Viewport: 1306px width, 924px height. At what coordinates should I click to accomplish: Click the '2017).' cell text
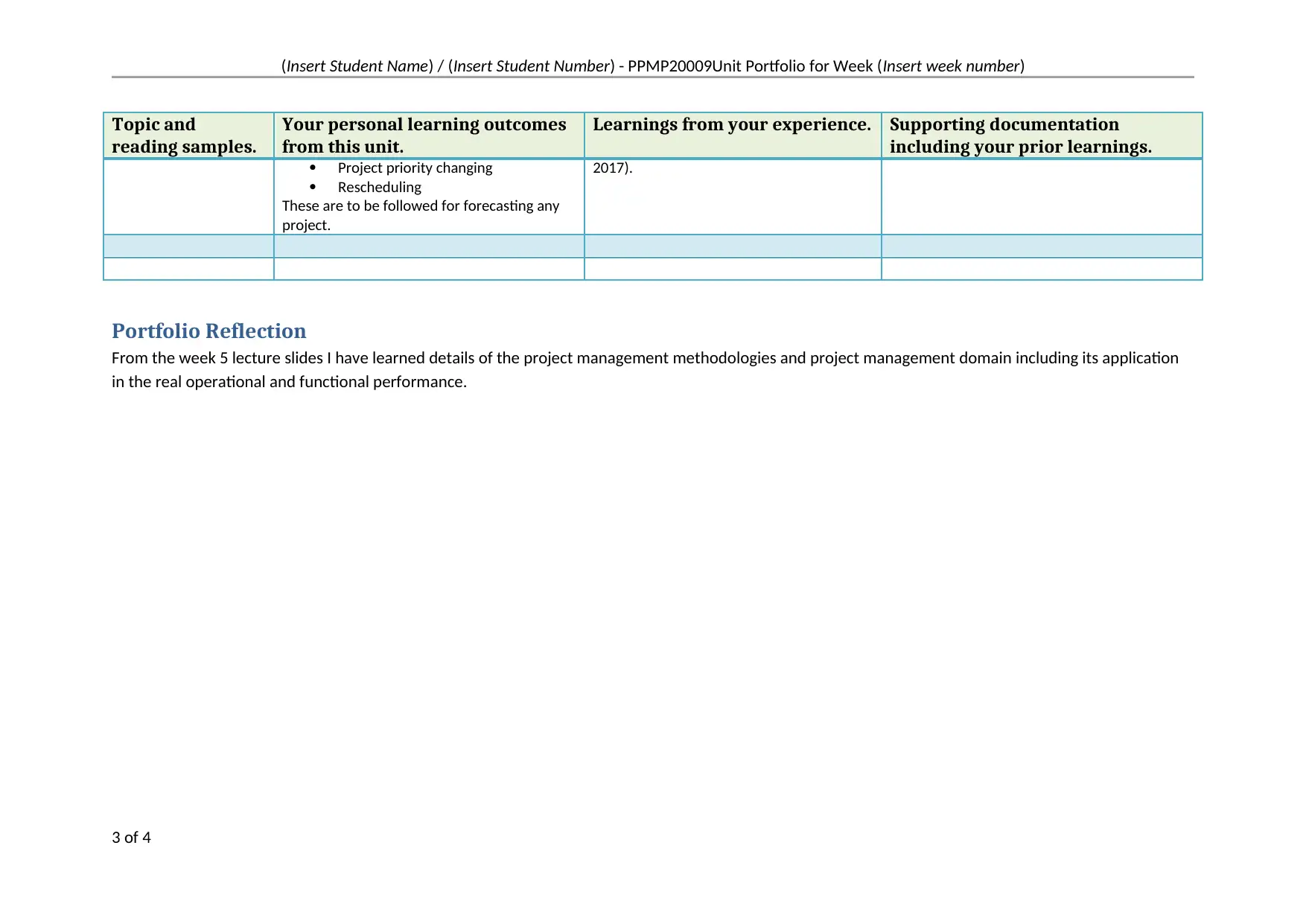tap(612, 168)
